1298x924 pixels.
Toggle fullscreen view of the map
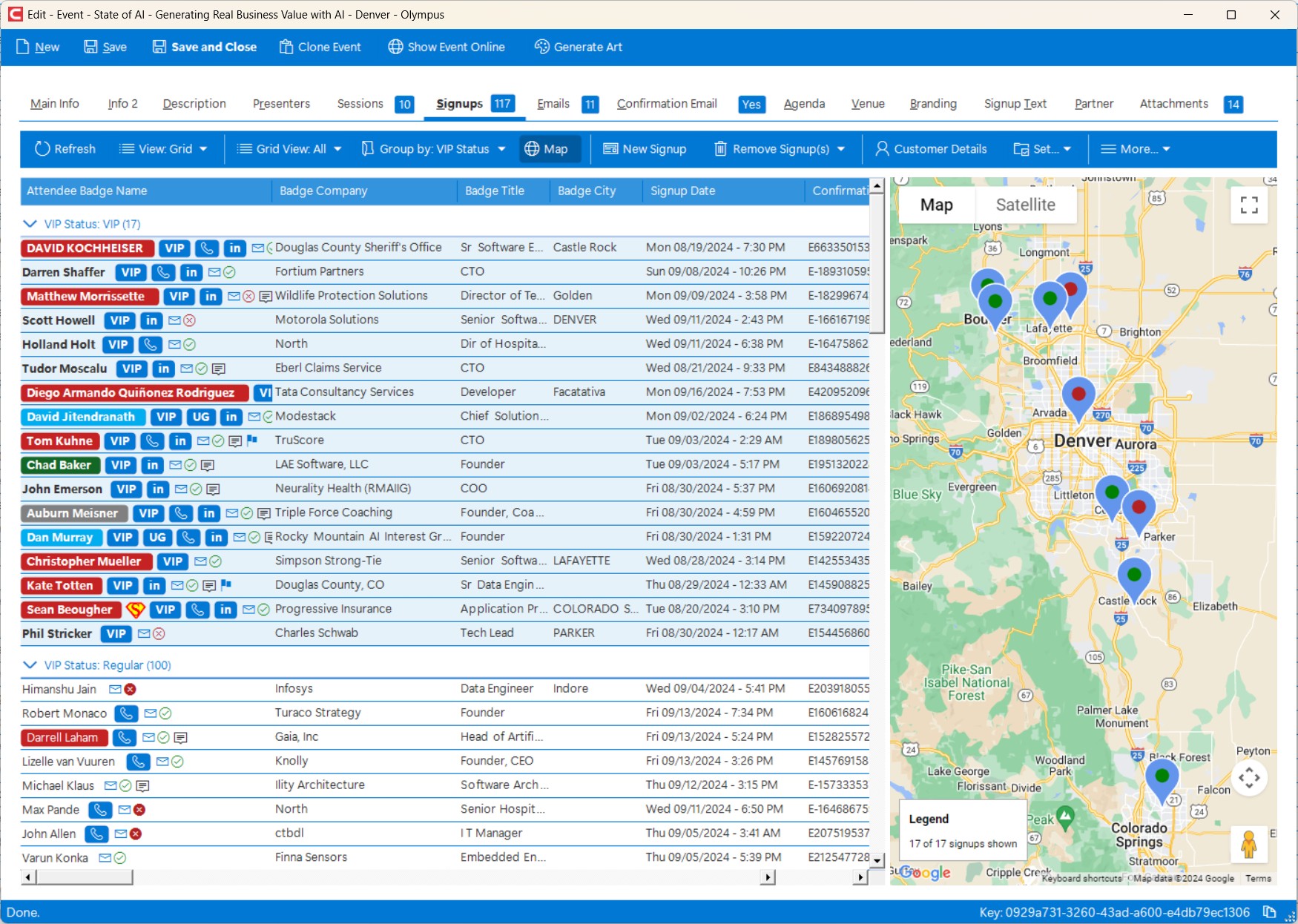[x=1249, y=205]
